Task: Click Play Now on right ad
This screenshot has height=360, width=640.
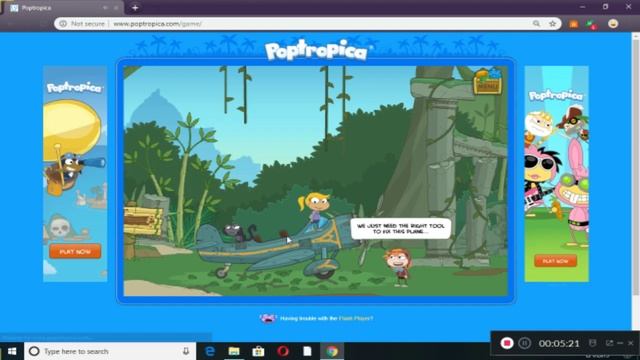Action: click(x=556, y=260)
